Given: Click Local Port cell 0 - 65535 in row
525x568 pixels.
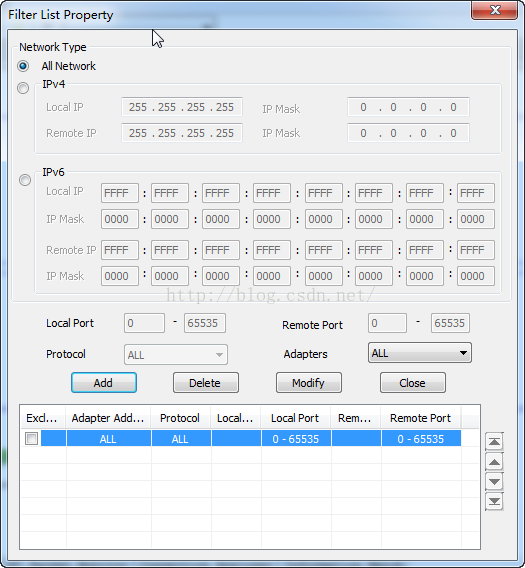Looking at the screenshot, I should (296, 439).
